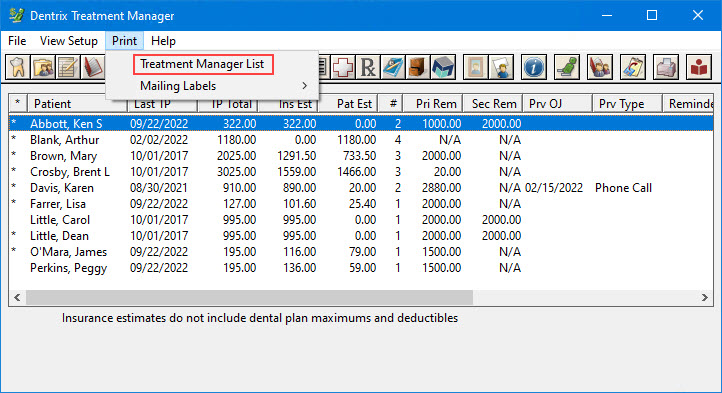Open the brown cabinet Document Center icon
The height and width of the screenshot is (393, 722).
418,68
